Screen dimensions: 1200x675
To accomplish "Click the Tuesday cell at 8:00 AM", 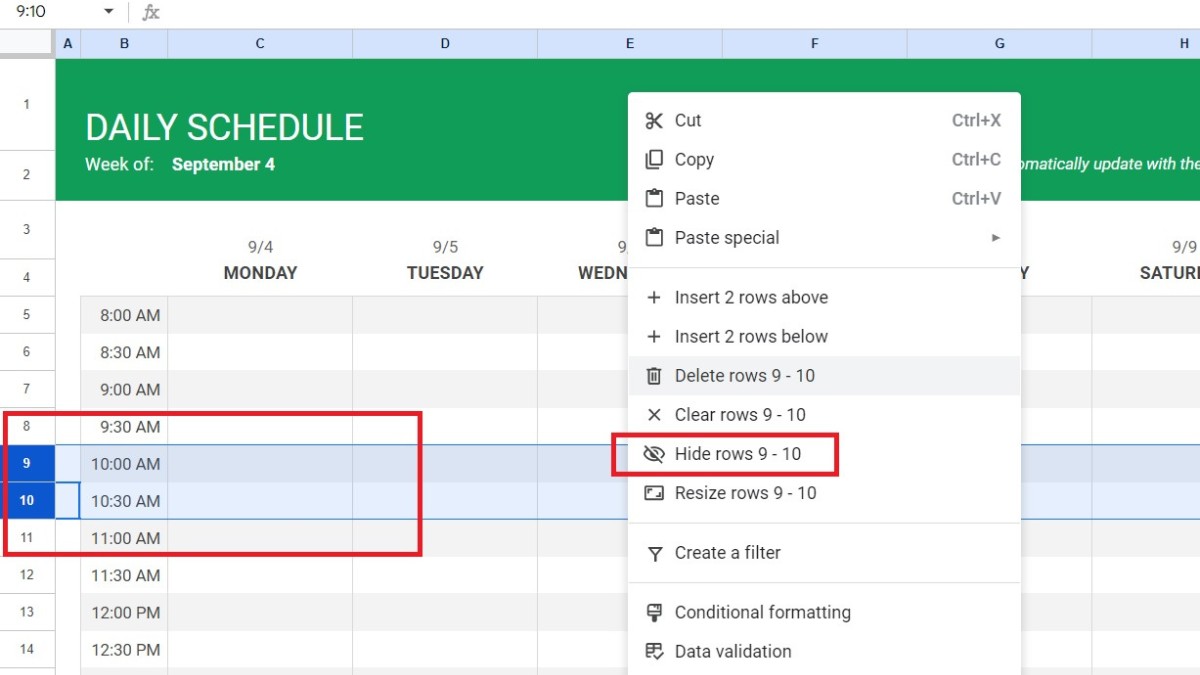I will pos(445,314).
